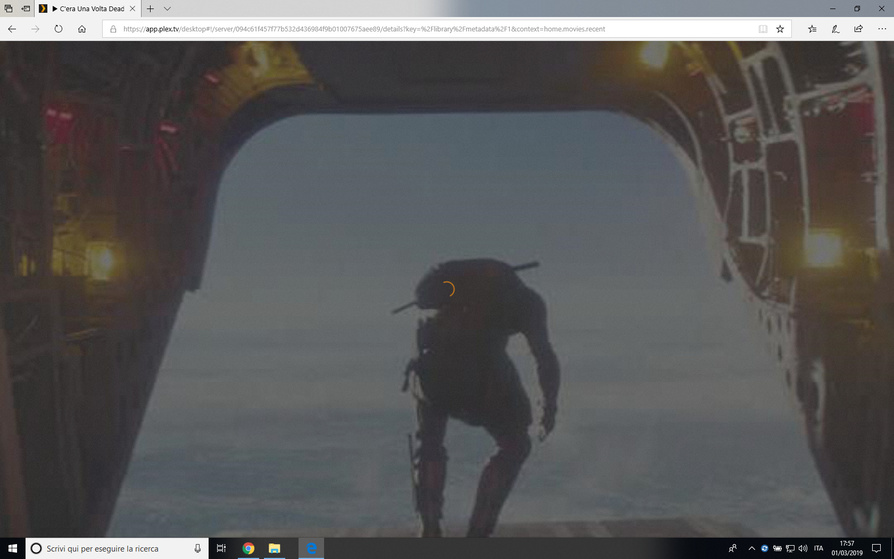Open the Action Center notifications
The image size is (894, 559).
pos(876,548)
